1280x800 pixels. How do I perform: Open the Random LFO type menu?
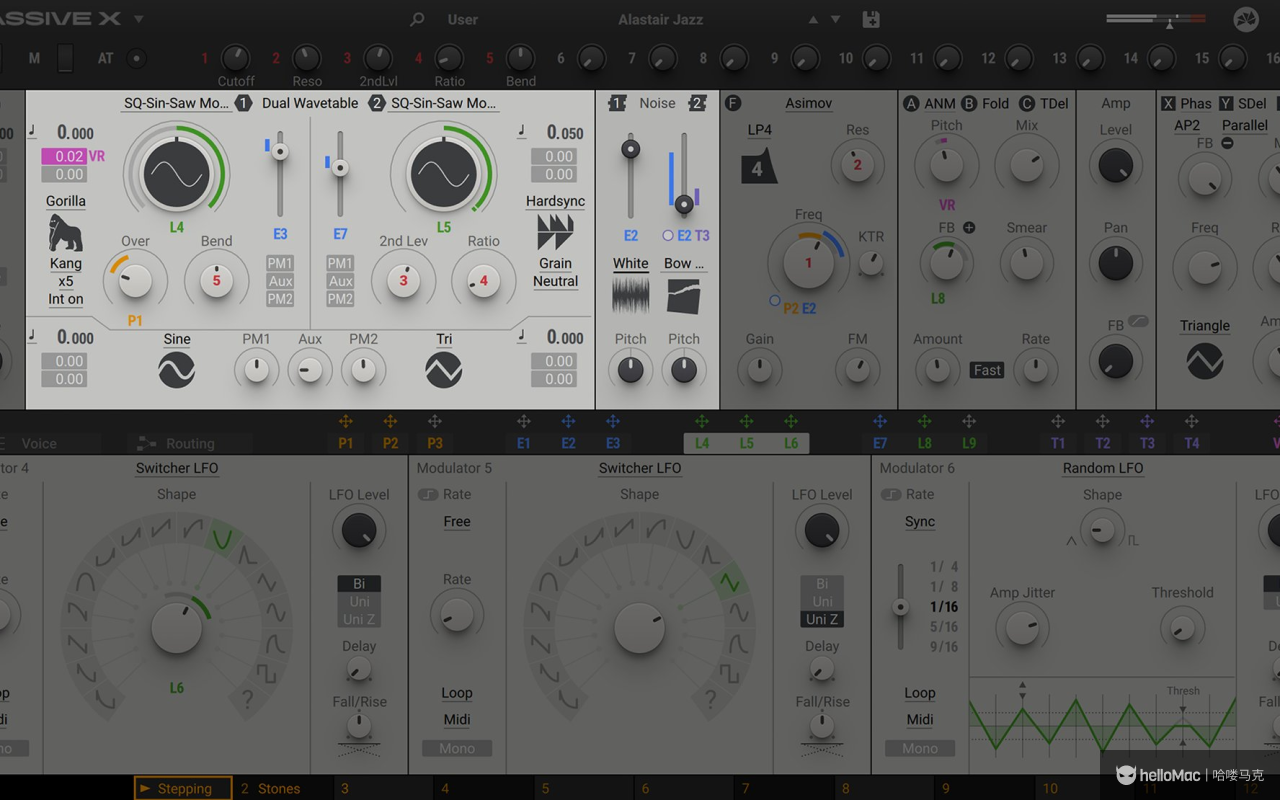tap(1103, 468)
